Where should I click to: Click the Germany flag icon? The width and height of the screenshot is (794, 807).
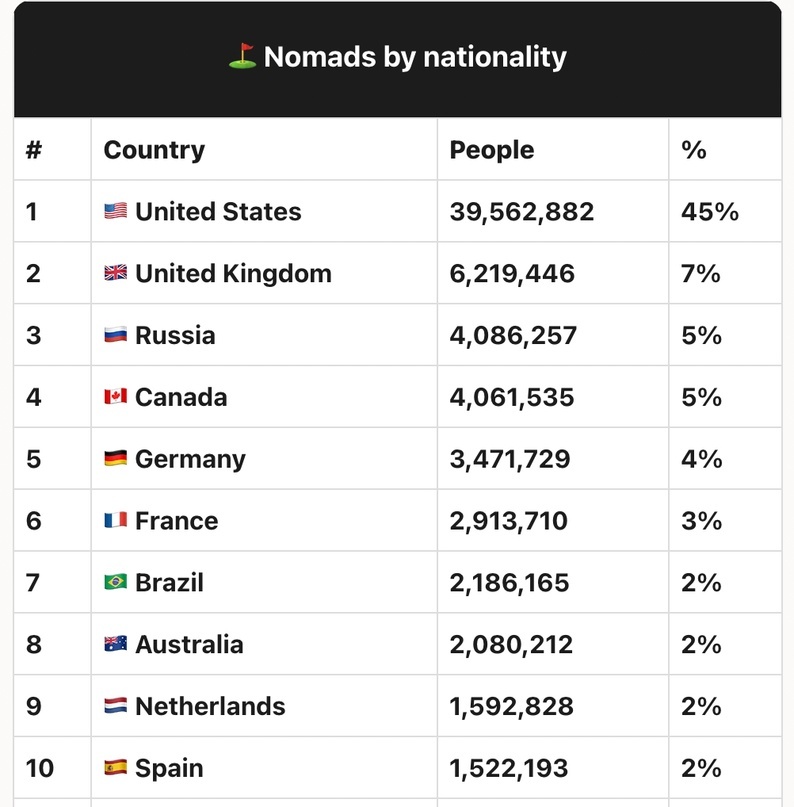(116, 459)
